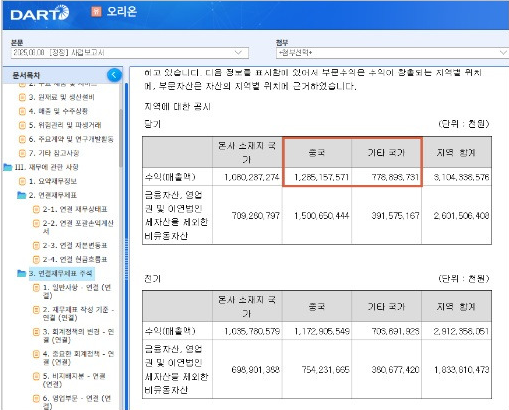Open the 첨부 attachment selection dropdown
Screen dimensions: 509x410
click(x=392, y=53)
